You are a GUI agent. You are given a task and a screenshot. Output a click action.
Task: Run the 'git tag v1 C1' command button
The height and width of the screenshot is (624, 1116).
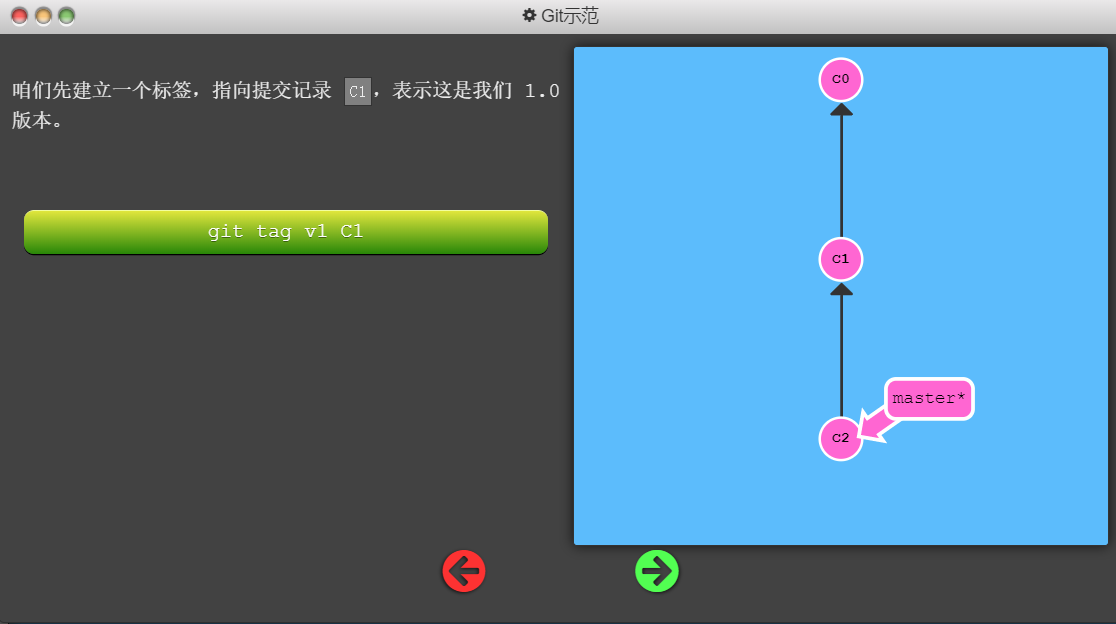[286, 232]
